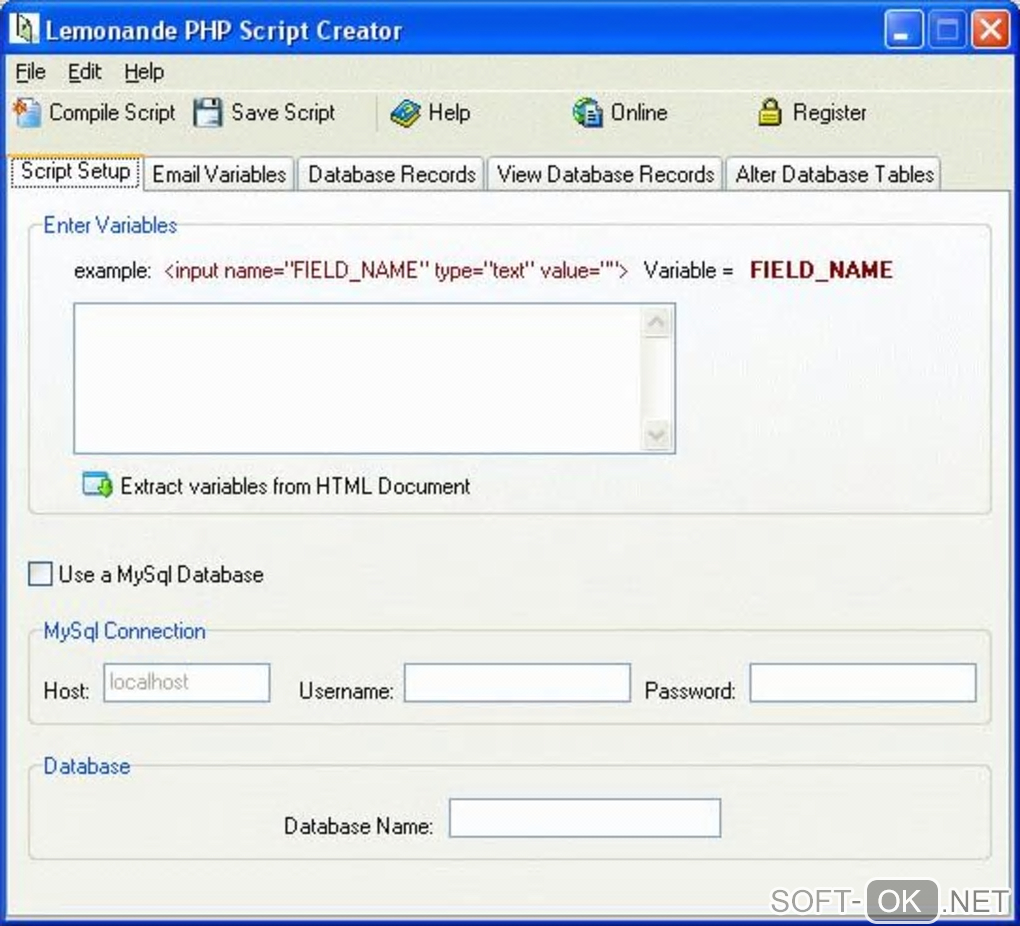Open the Edit menu
This screenshot has height=926, width=1020.
tap(85, 72)
